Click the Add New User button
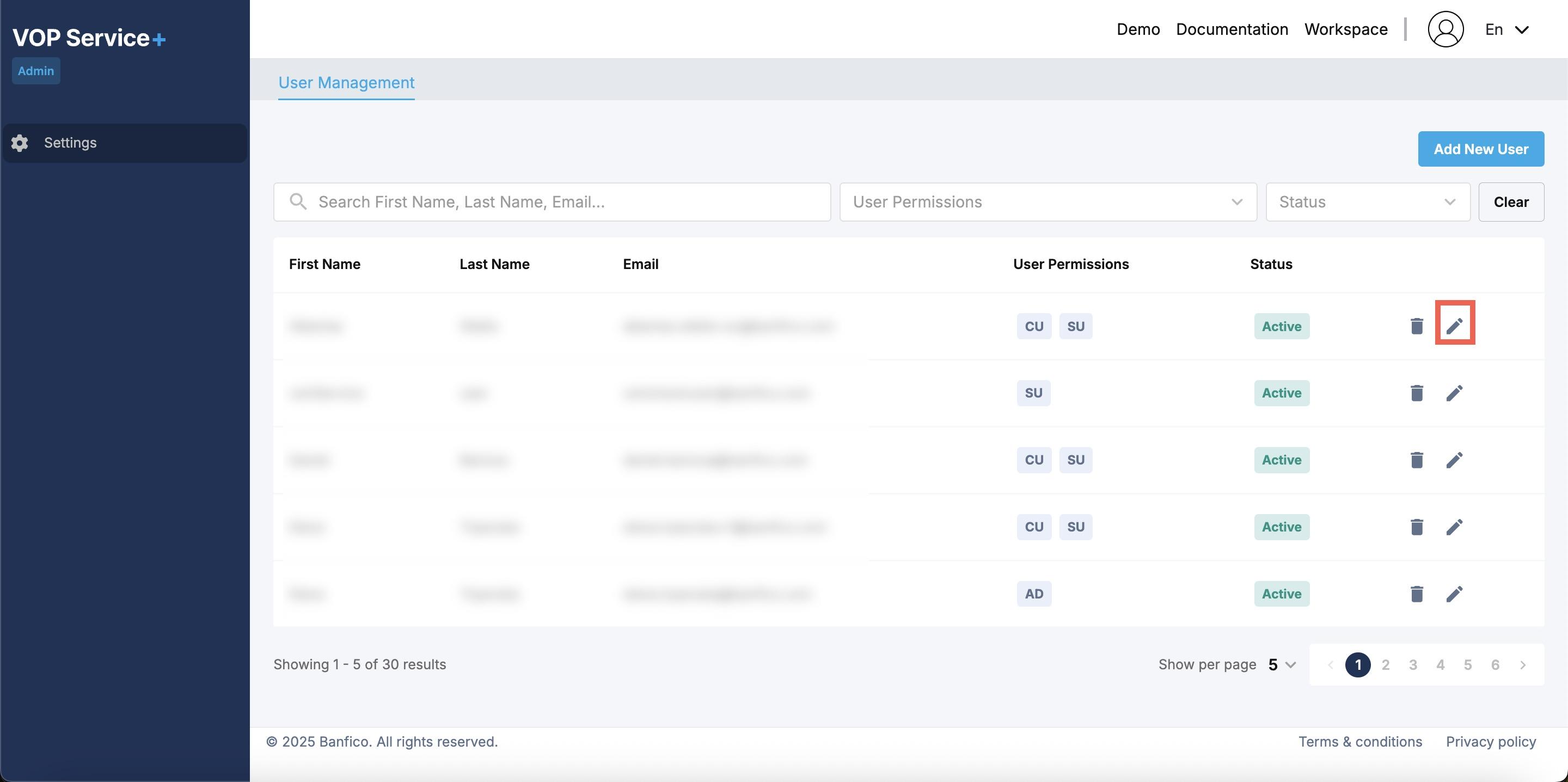Image resolution: width=1568 pixels, height=782 pixels. tap(1480, 149)
